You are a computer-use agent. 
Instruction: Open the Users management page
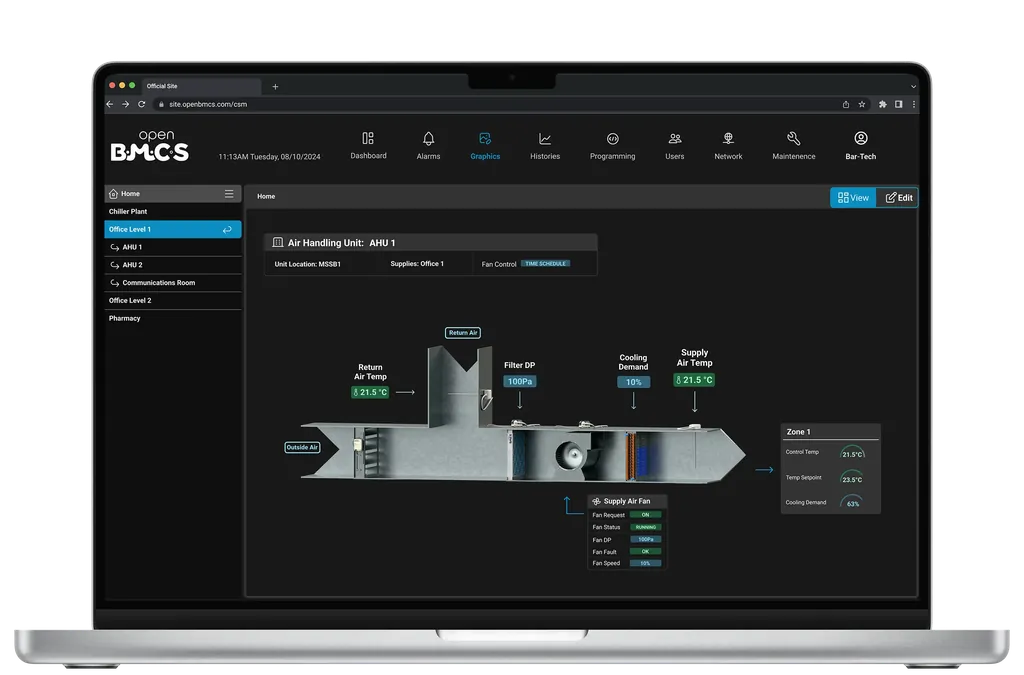675,146
